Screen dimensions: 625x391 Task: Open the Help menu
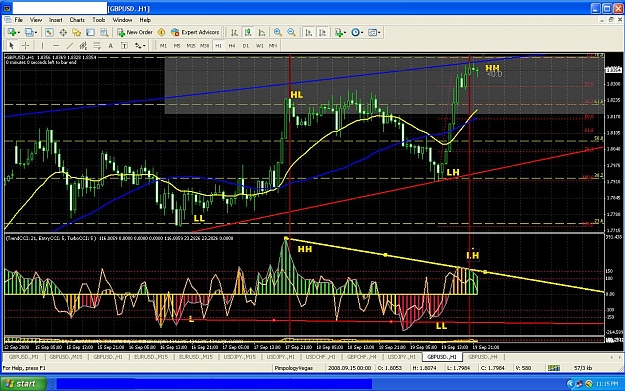coord(145,20)
